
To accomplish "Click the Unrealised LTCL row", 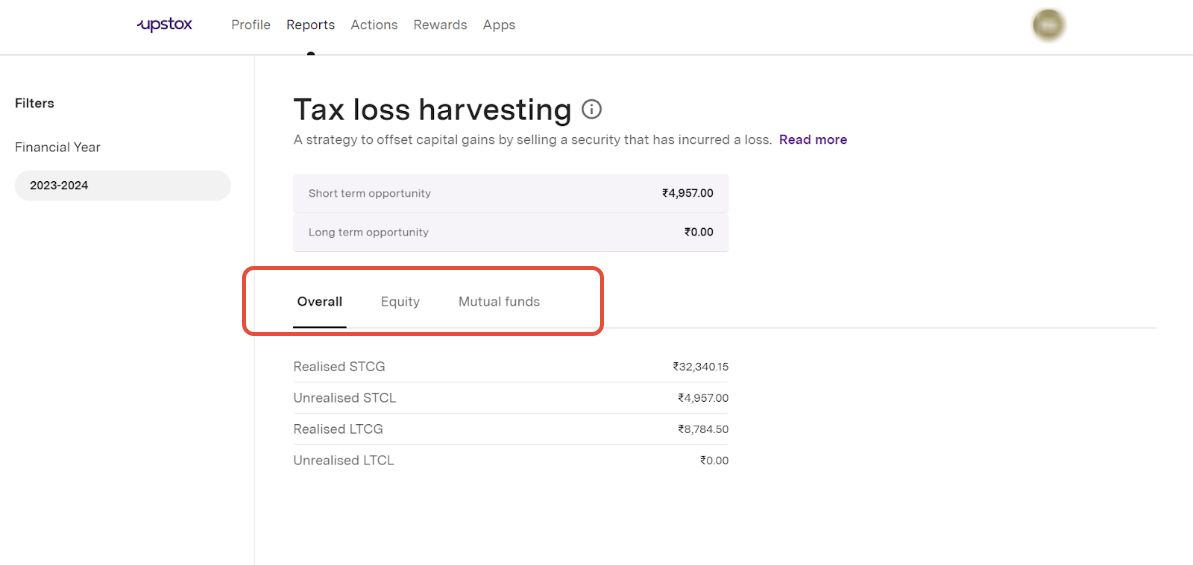I will click(x=510, y=461).
